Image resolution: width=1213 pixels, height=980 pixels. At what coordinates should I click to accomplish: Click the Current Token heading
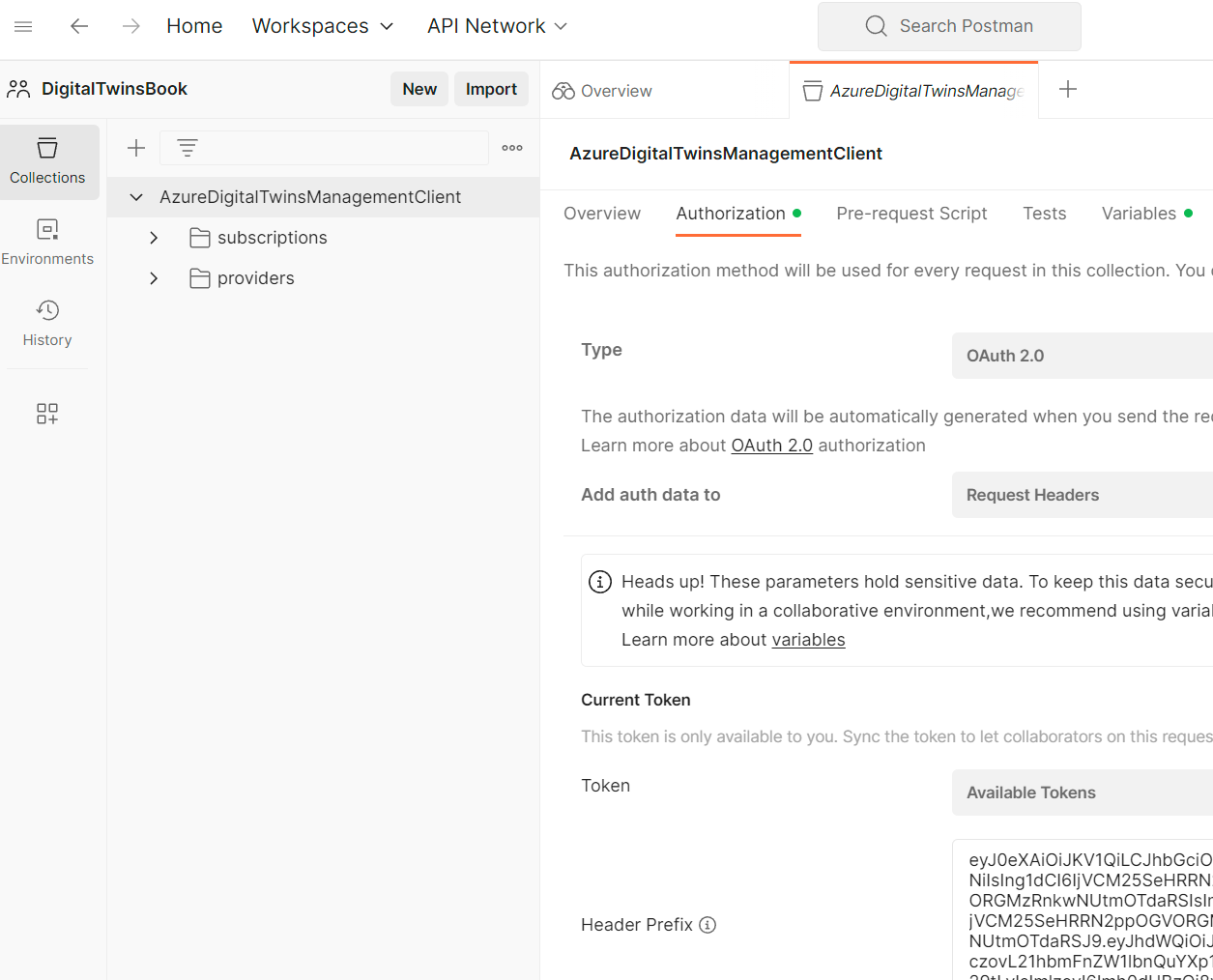(636, 700)
